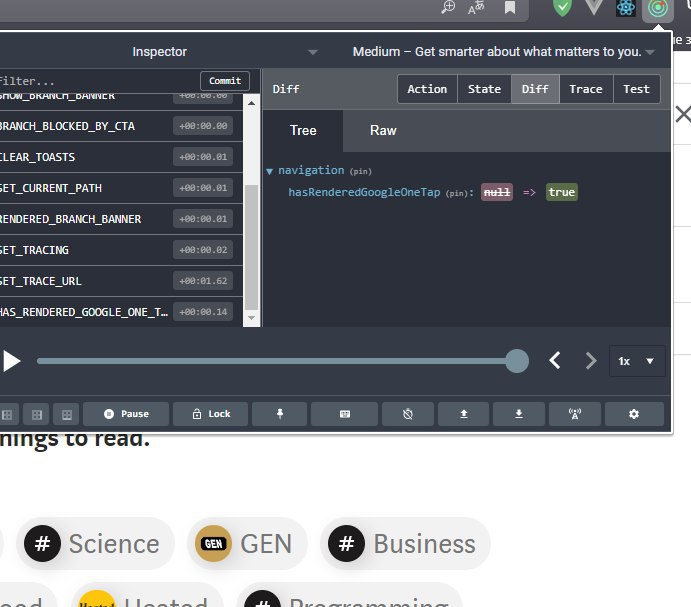Bookmark this page via the bookmark icon

tap(510, 7)
